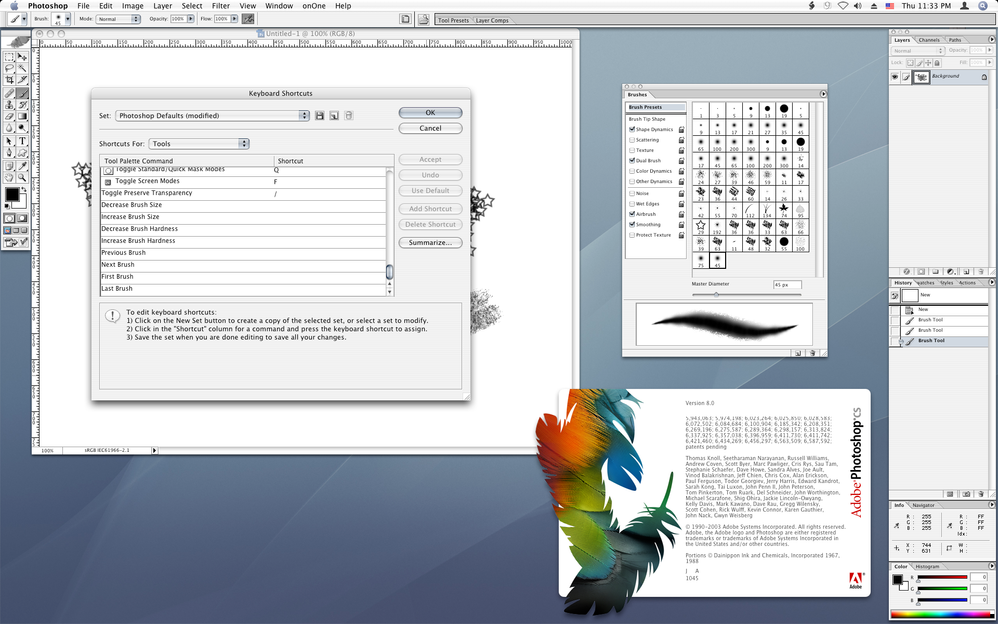
Task: Click the trash icon in Brushes palette
Action: pos(813,353)
